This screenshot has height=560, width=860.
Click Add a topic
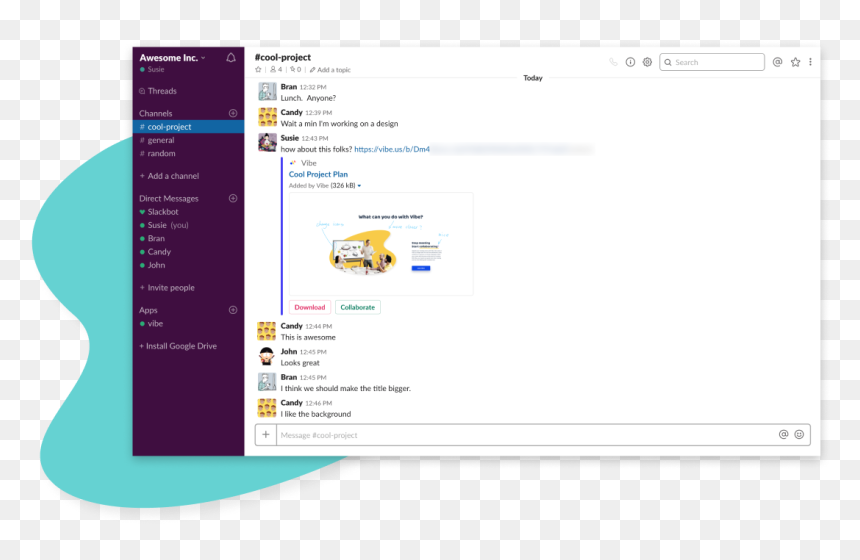(x=330, y=70)
